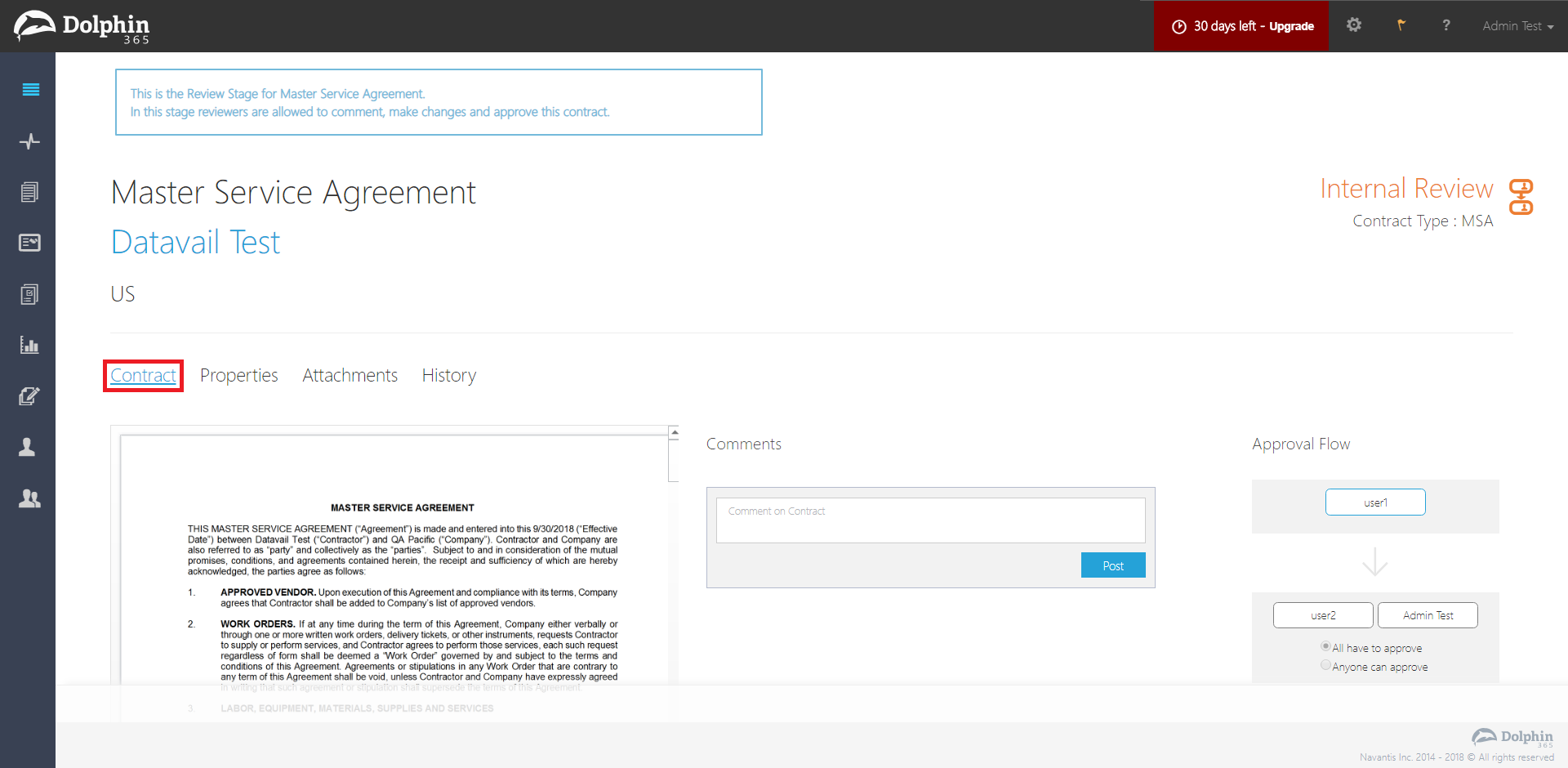The height and width of the screenshot is (768, 1568).
Task: Open the help question mark icon
Action: coord(1446,25)
